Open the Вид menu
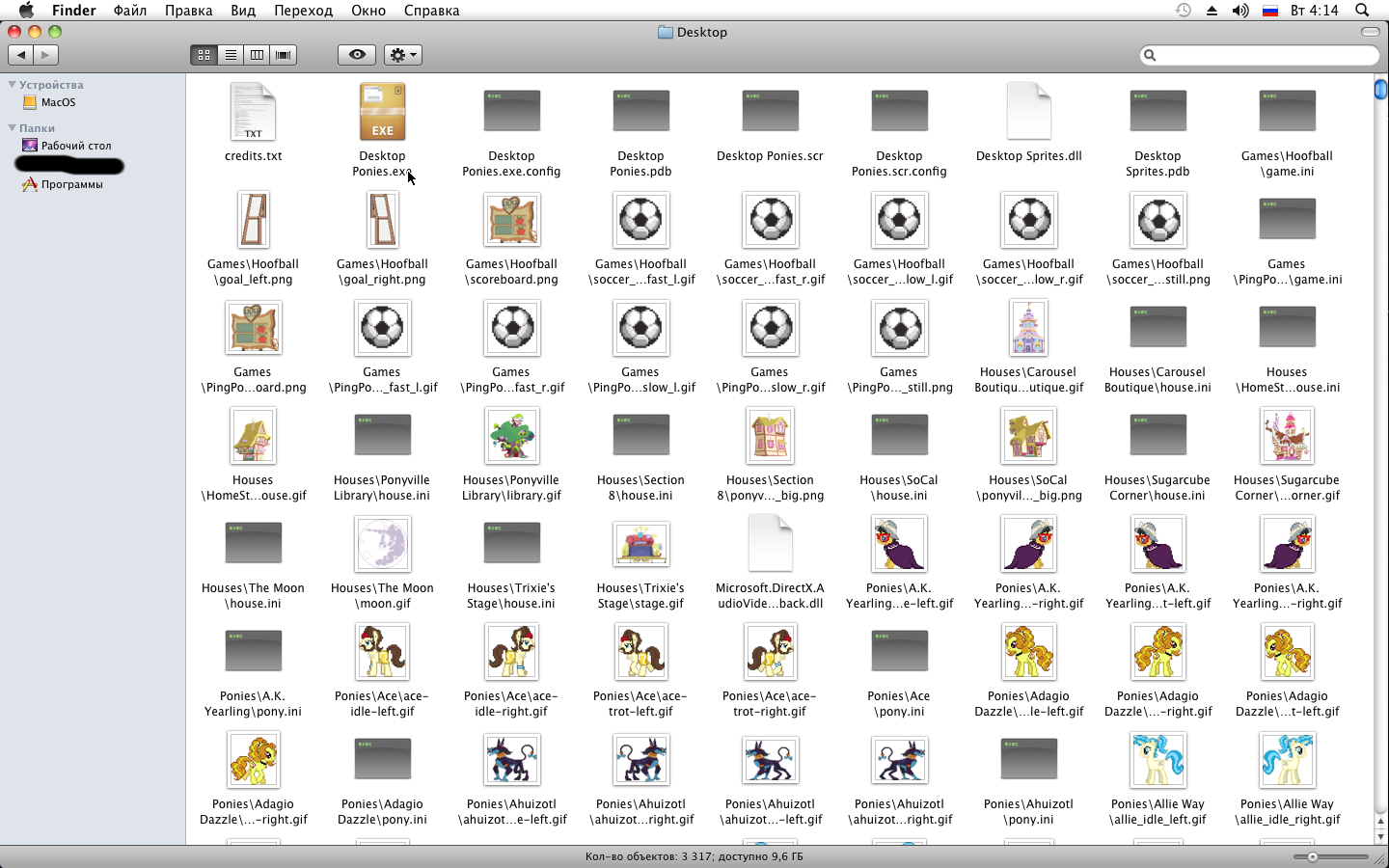Screen dimensions: 1389x868 coord(243,11)
